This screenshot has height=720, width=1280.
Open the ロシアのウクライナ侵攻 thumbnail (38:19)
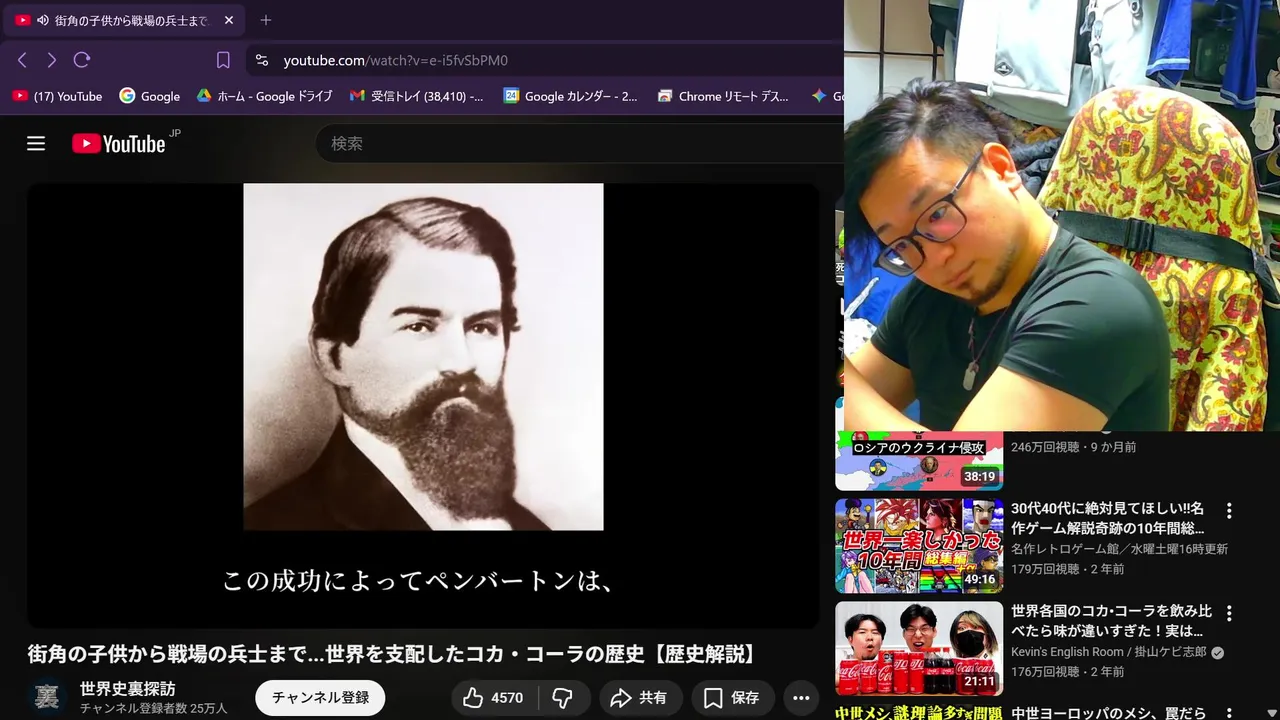[919, 461]
